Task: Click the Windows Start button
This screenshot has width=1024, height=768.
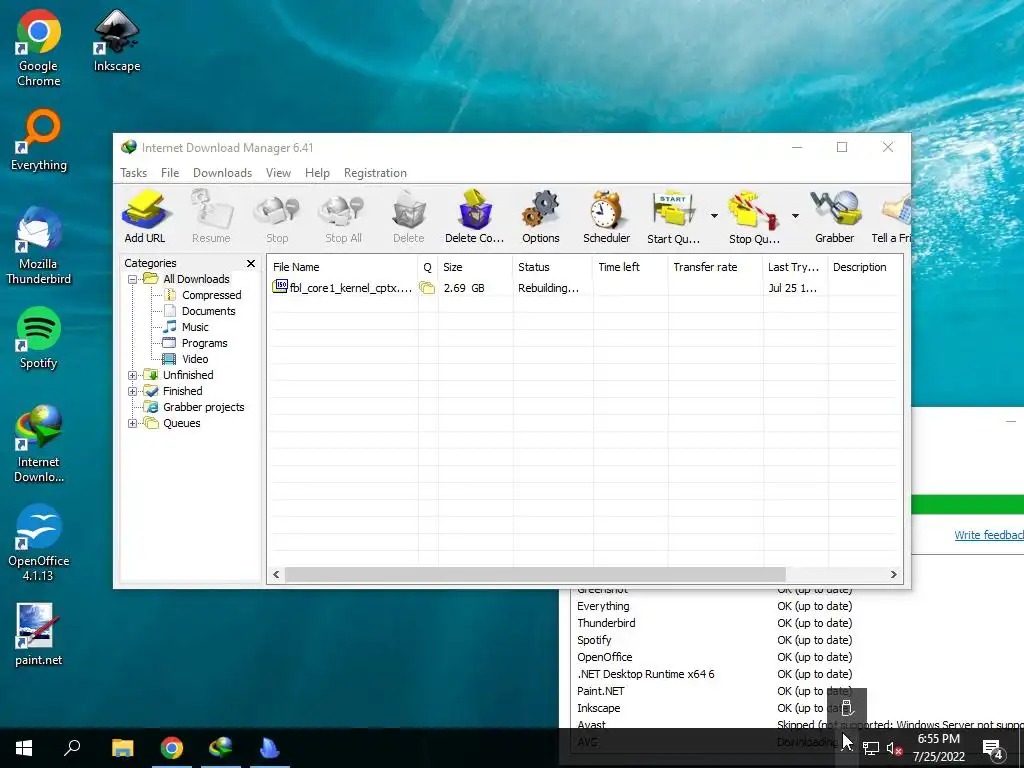Action: pos(24,748)
